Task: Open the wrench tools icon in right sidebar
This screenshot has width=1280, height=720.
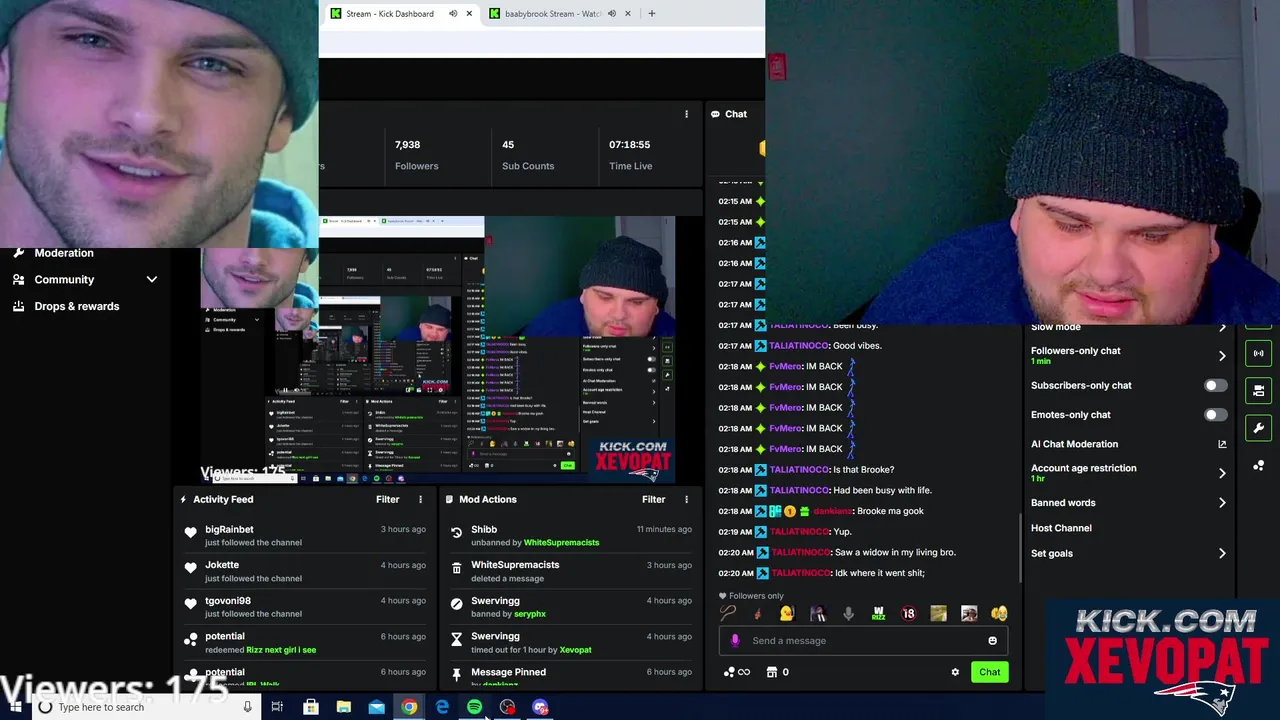Action: 1258,428
